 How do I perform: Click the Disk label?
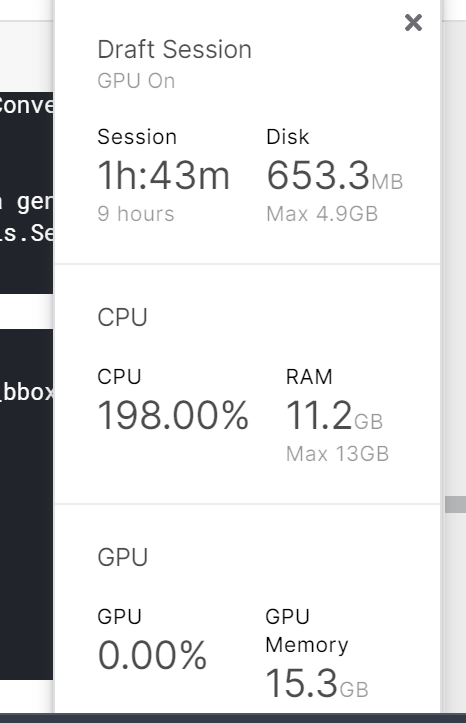click(288, 137)
